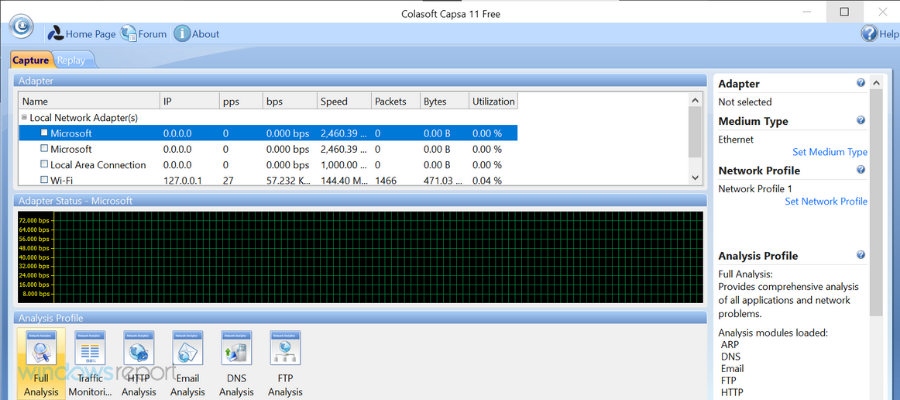Click the Adapter Status - Microsoft graph
Viewport: 900px width, 400px height.
click(360, 257)
